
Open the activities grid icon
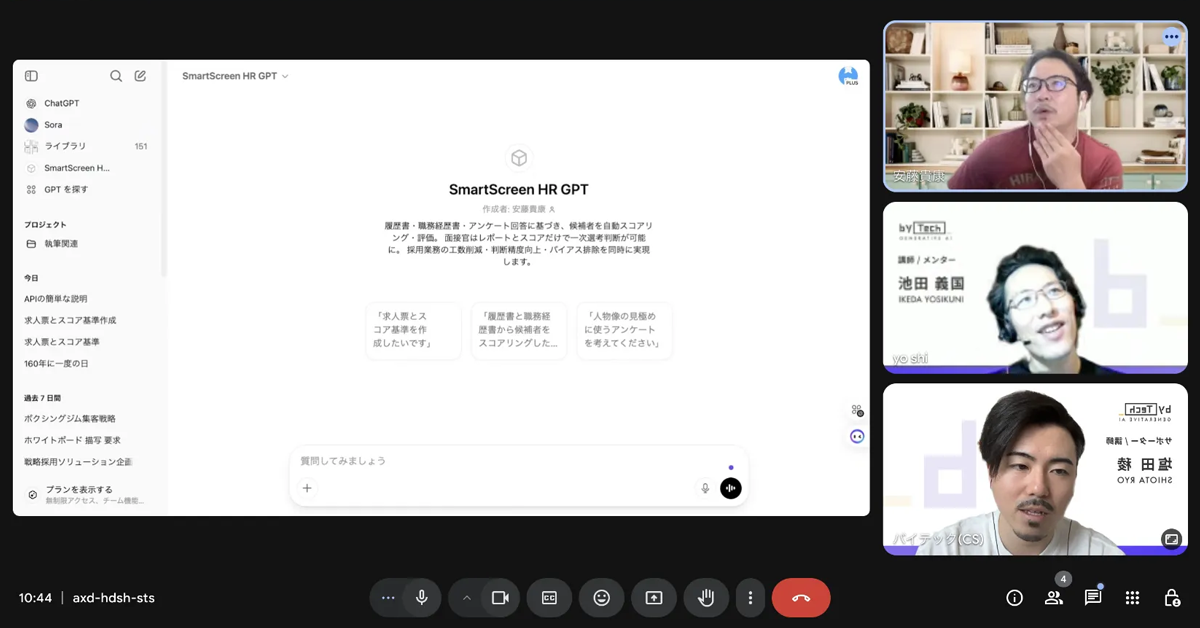[x=1132, y=598]
